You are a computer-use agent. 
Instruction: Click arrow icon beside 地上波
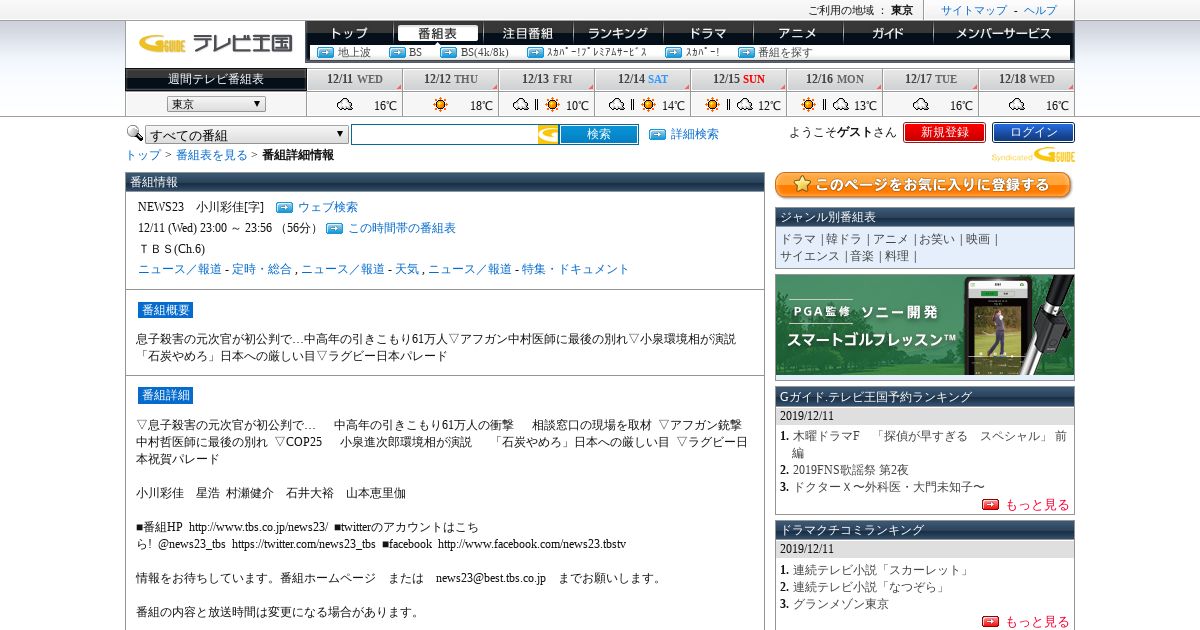click(x=325, y=52)
